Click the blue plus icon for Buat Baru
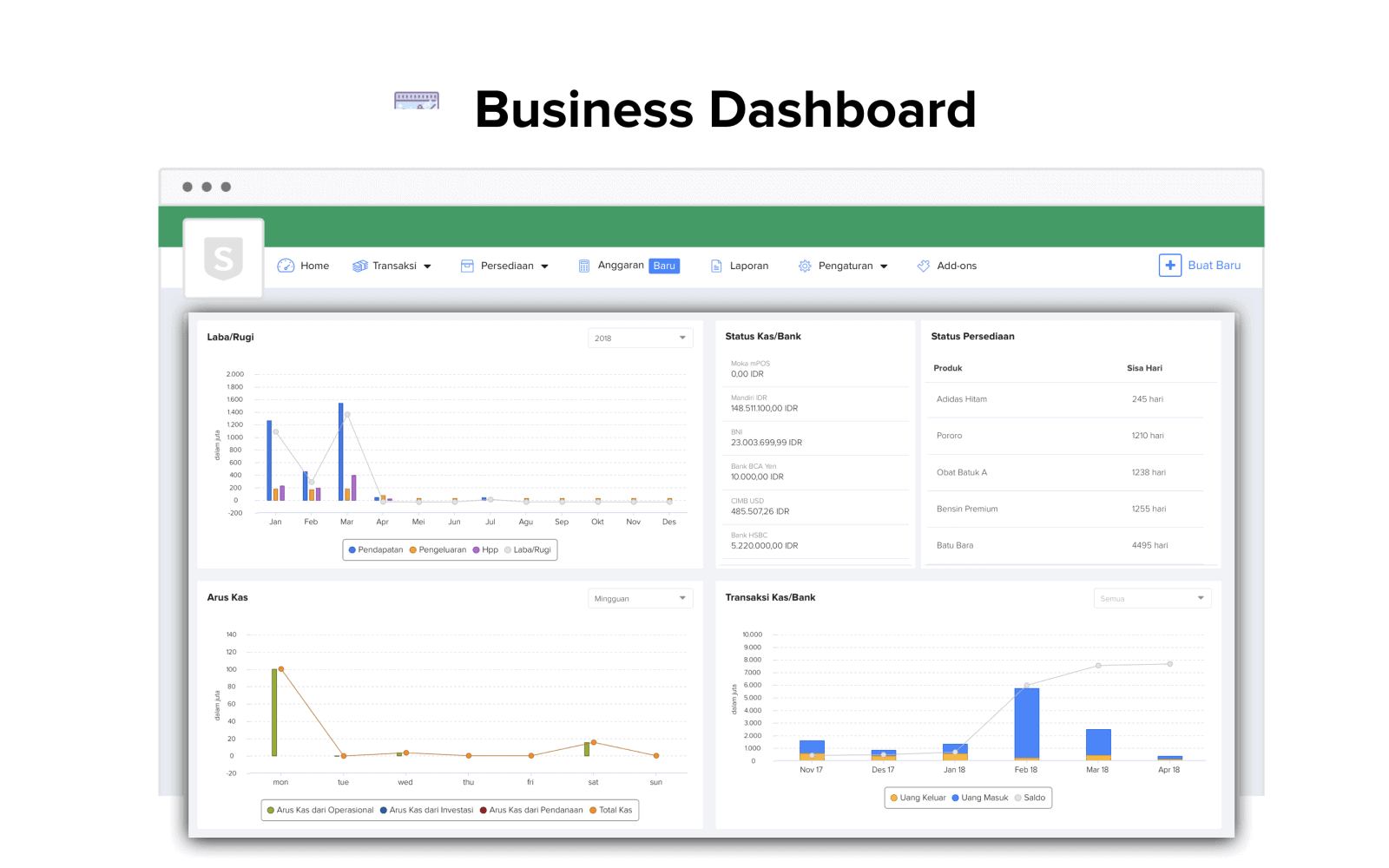Viewport: 1389px width, 868px height. tap(1169, 266)
